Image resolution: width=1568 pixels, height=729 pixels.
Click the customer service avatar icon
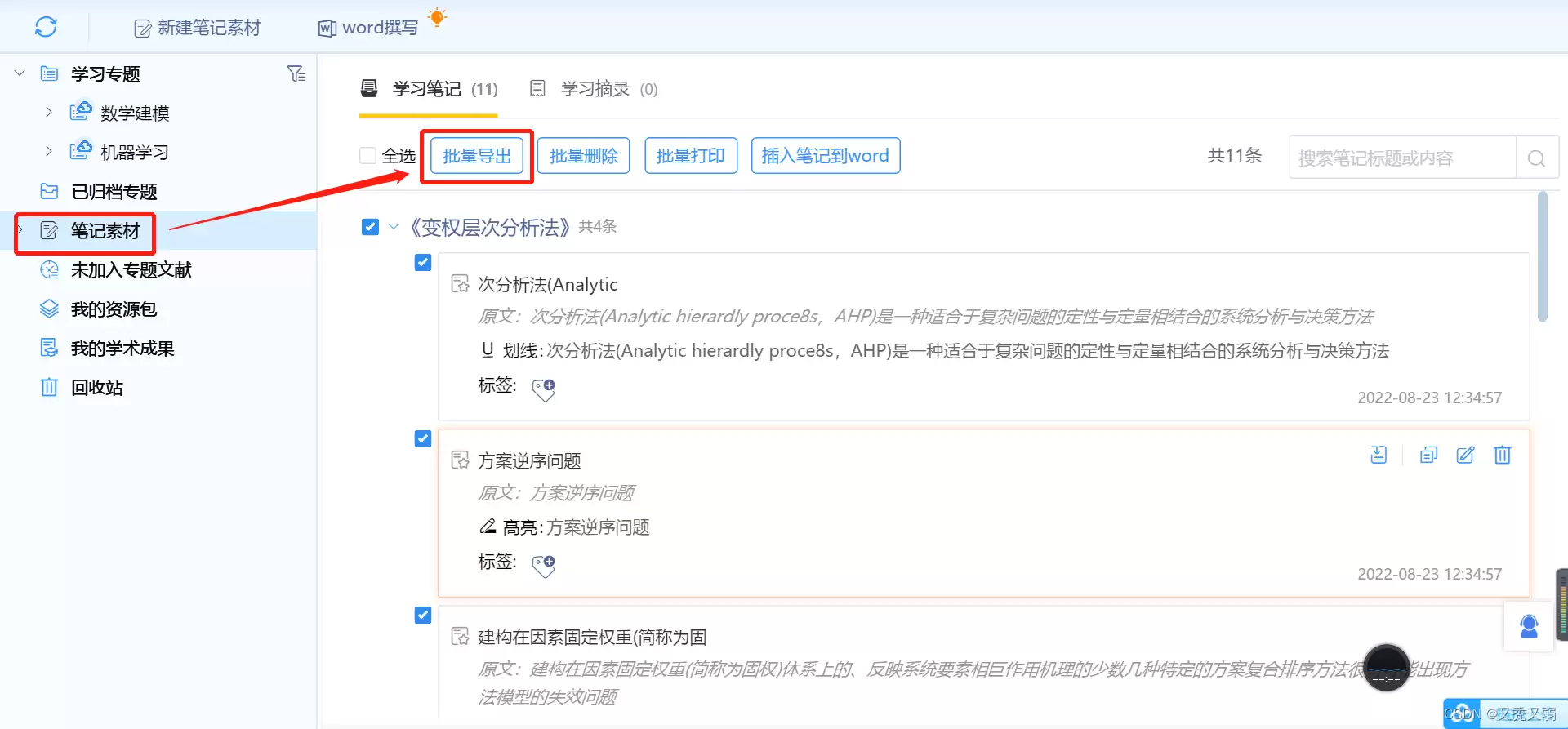(1529, 627)
